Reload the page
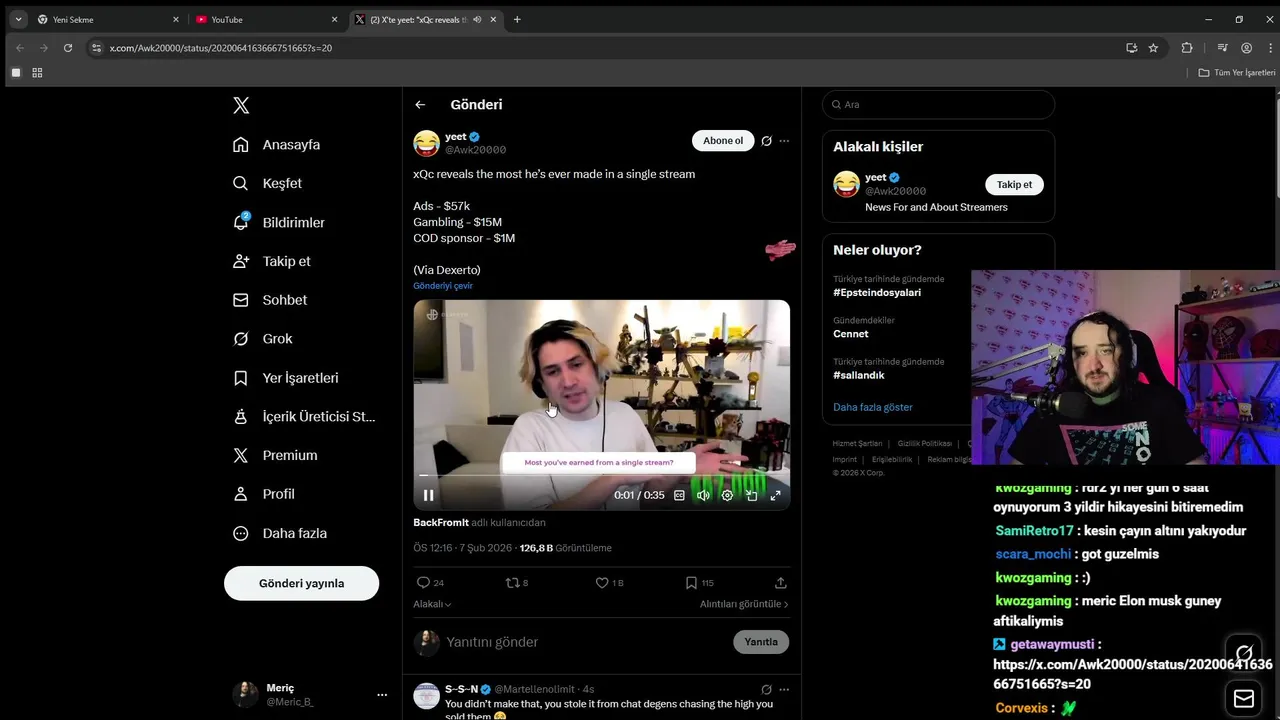 click(x=68, y=47)
